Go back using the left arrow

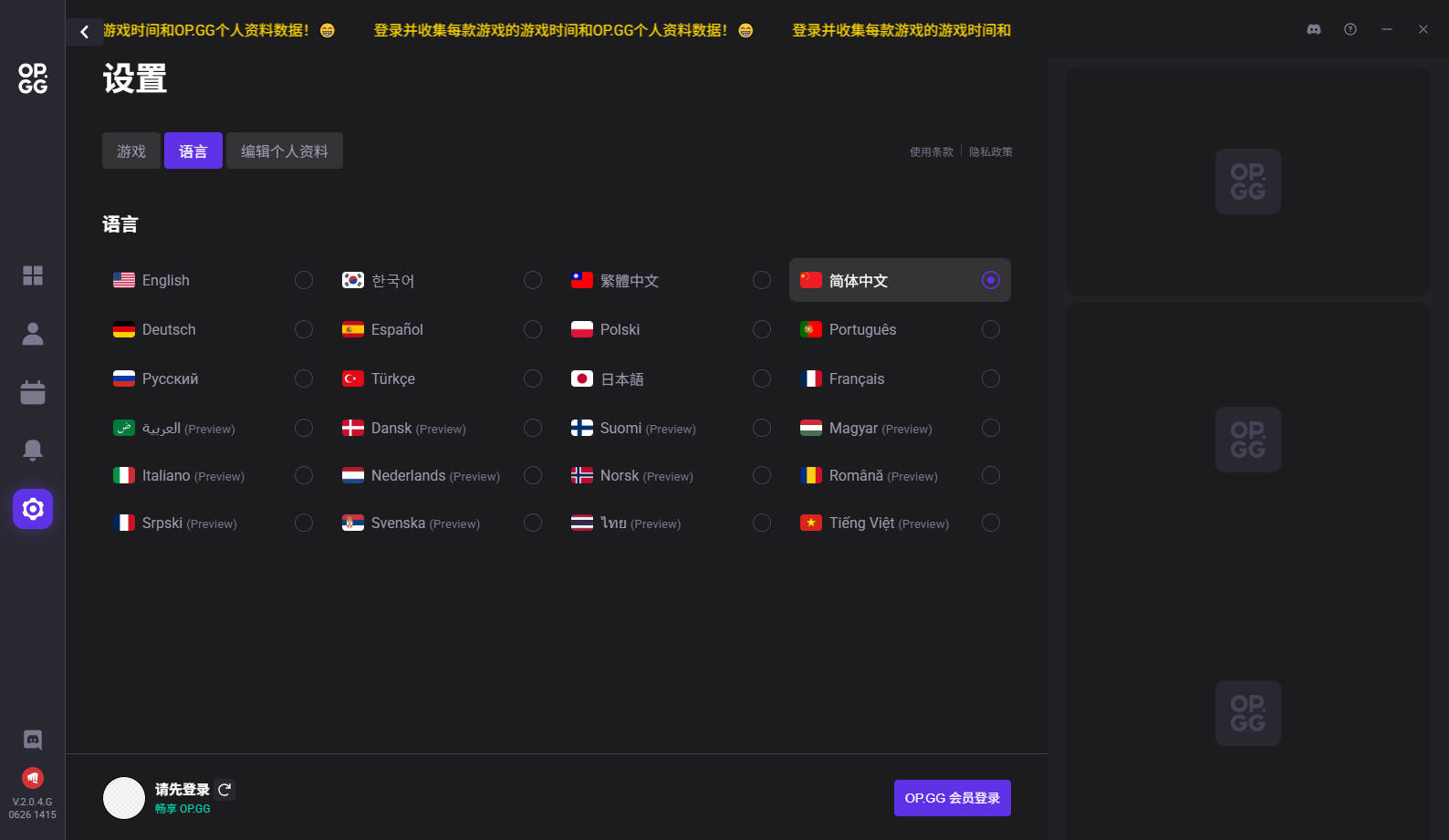click(84, 32)
